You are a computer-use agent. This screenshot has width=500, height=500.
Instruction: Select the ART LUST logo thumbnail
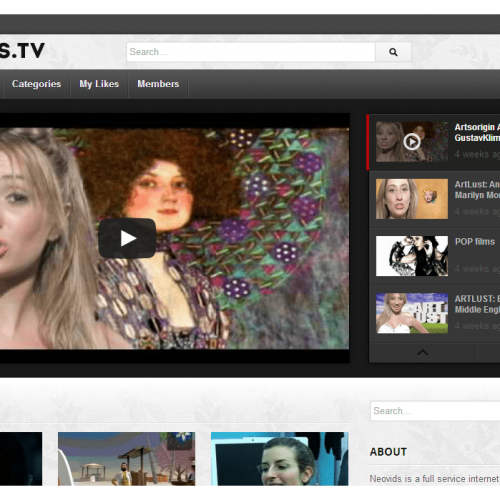tap(412, 313)
